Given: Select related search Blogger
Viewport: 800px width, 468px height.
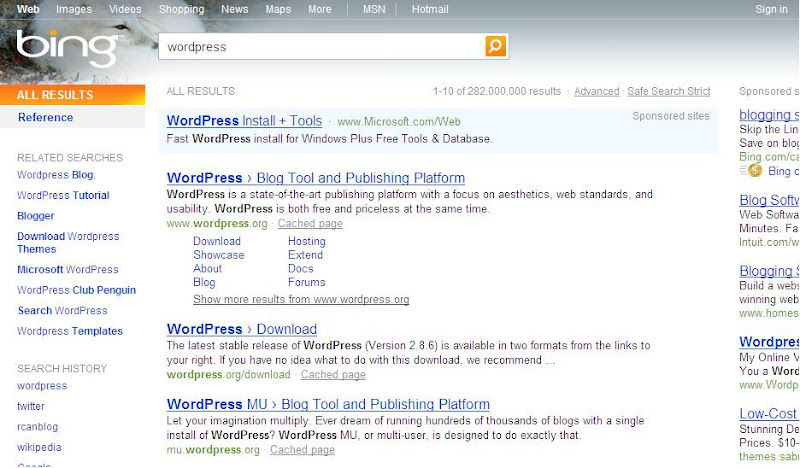Looking at the screenshot, I should coord(36,216).
